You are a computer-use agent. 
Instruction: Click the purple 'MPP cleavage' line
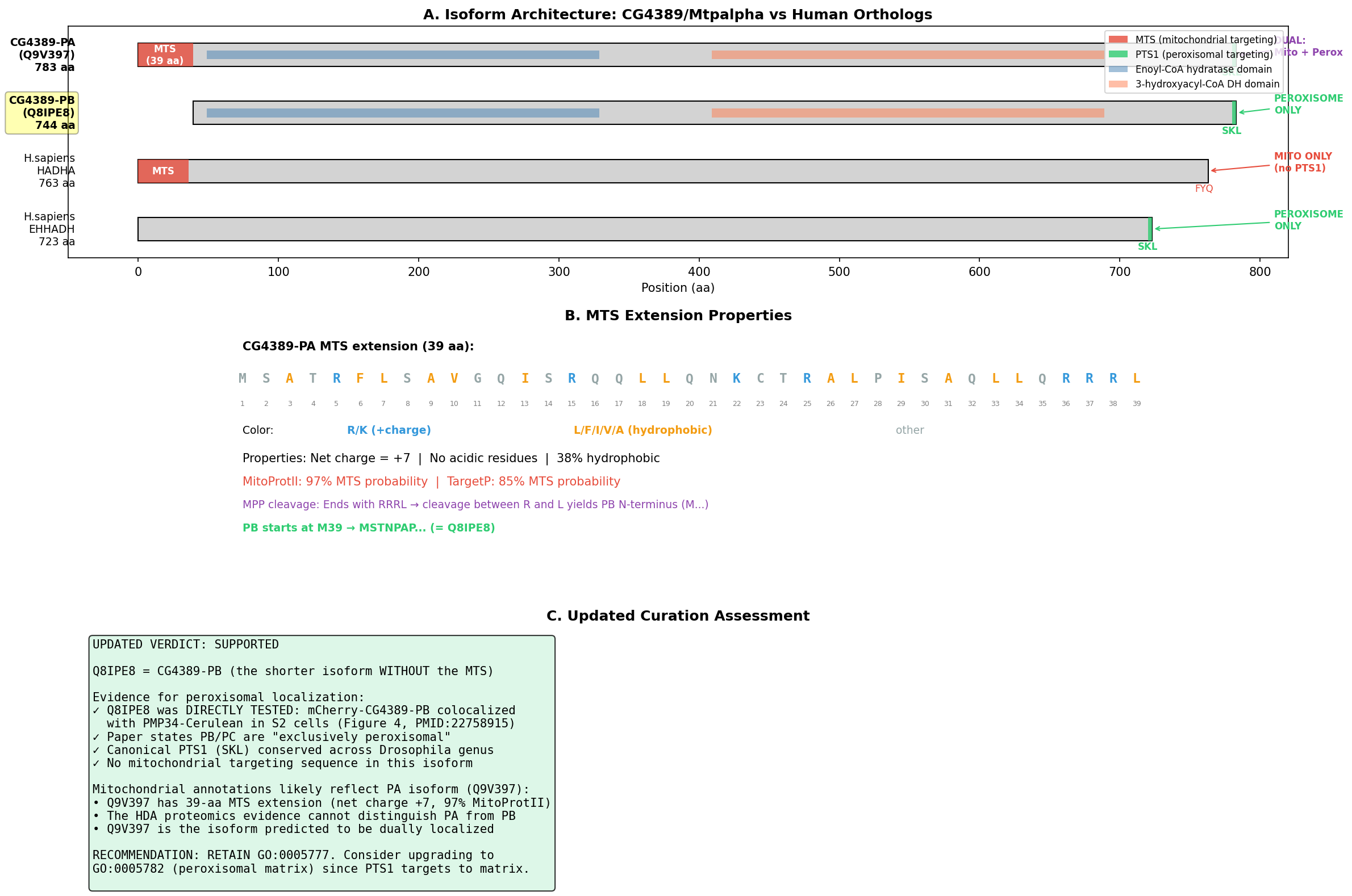(x=475, y=505)
